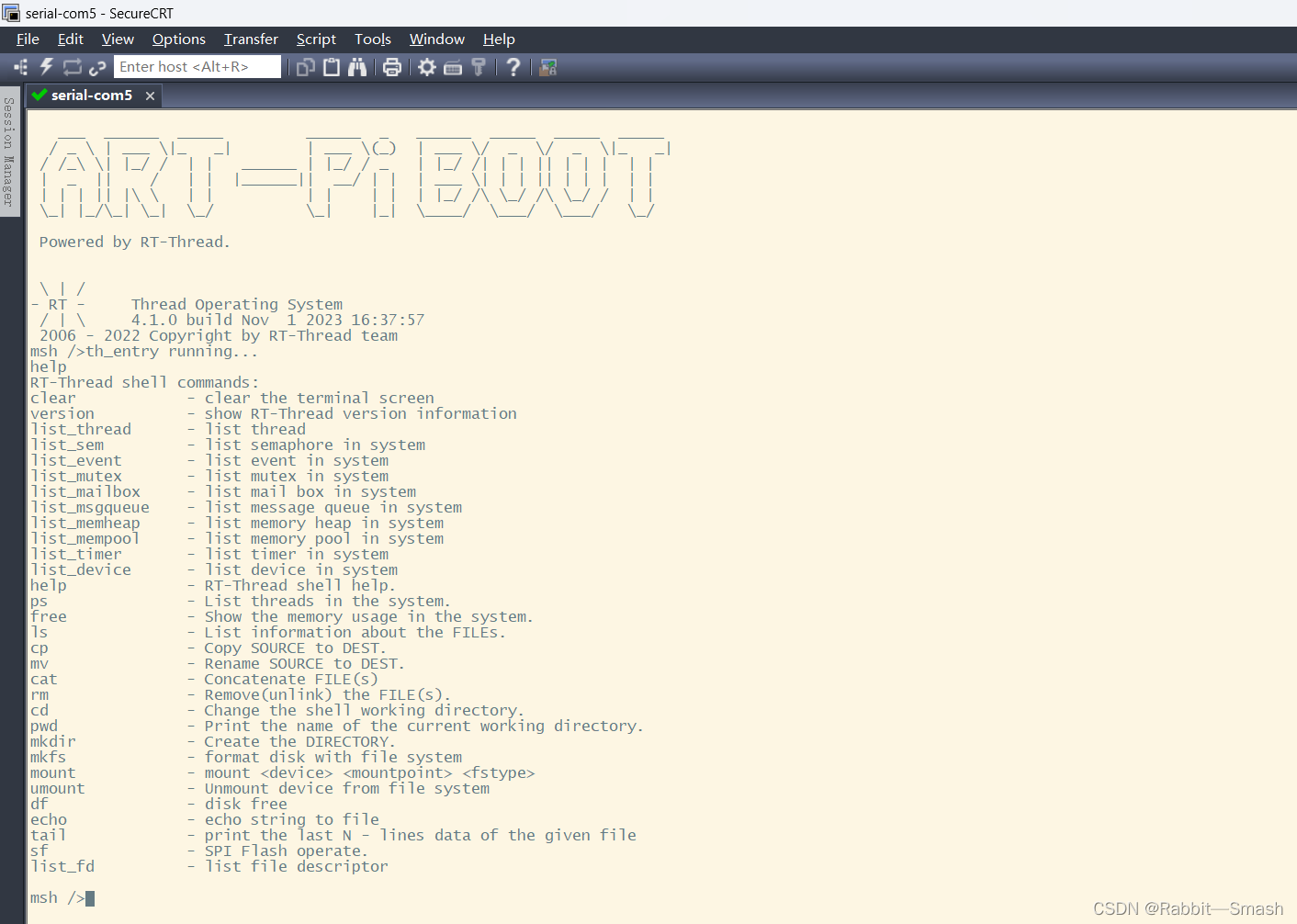Click 'version' command text
Image resolution: width=1297 pixels, height=924 pixels.
(62, 413)
